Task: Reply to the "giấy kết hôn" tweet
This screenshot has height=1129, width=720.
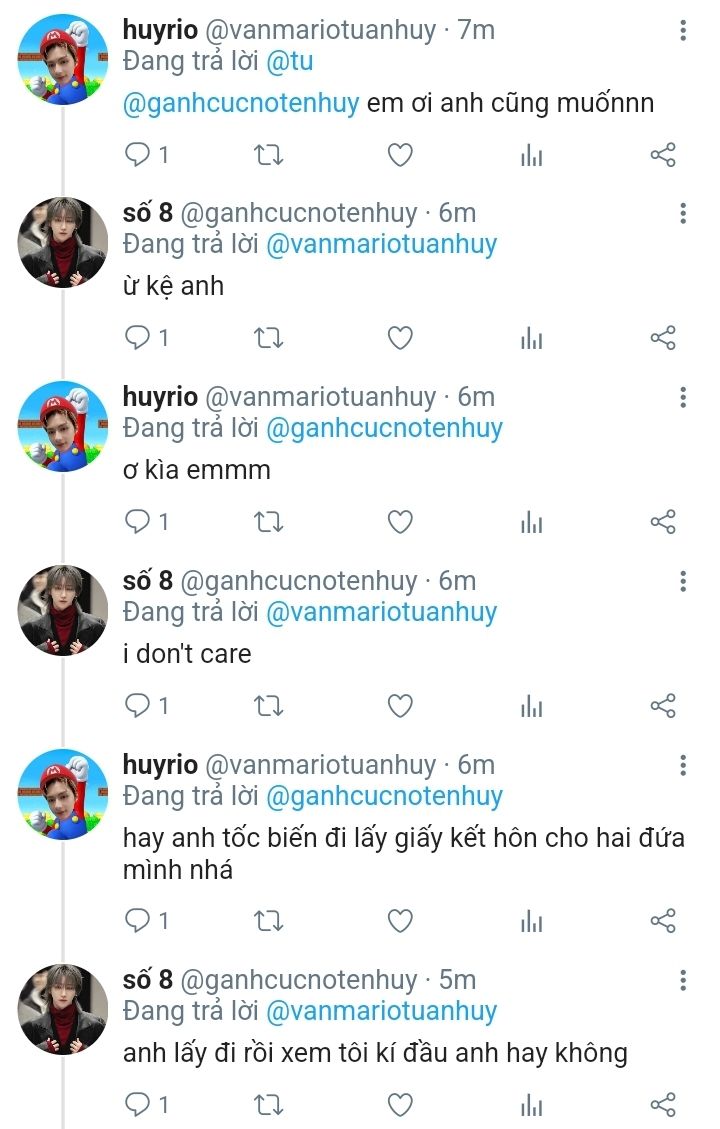Action: tap(137, 920)
